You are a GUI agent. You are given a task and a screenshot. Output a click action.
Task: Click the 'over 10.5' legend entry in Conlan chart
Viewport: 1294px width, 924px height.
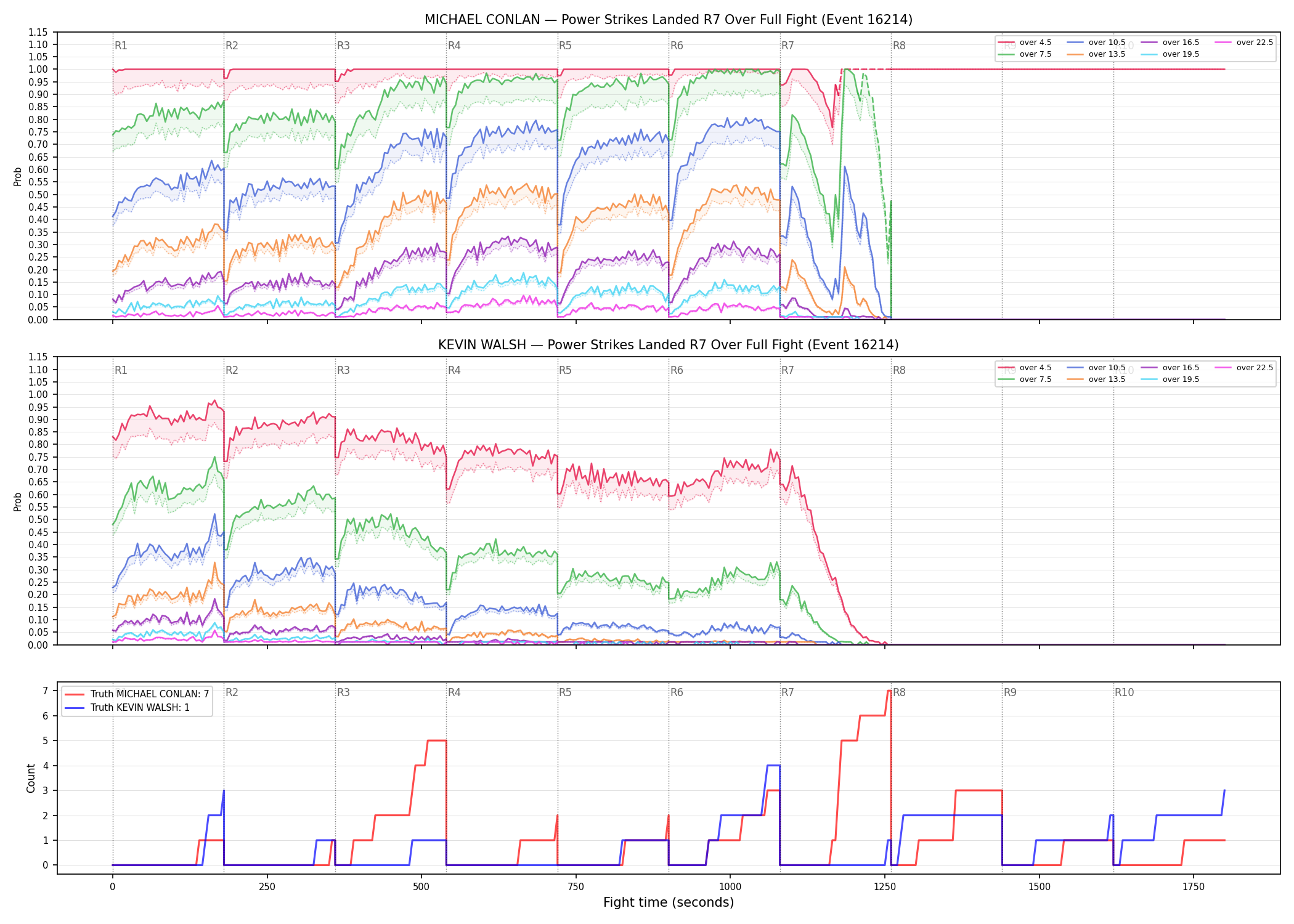1096,43
